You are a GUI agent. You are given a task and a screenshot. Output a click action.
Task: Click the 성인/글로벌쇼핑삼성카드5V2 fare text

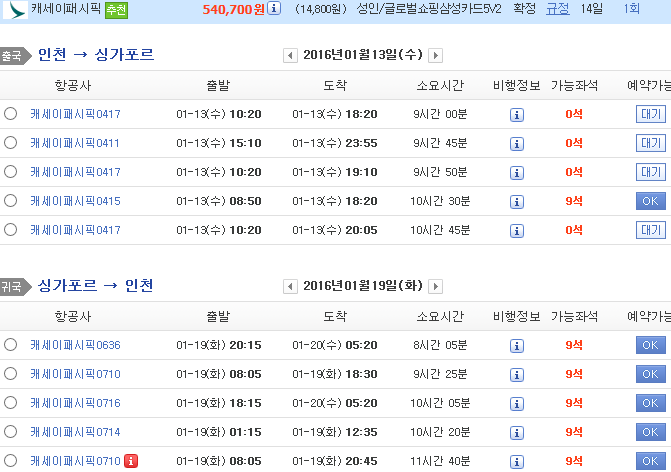(x=429, y=9)
